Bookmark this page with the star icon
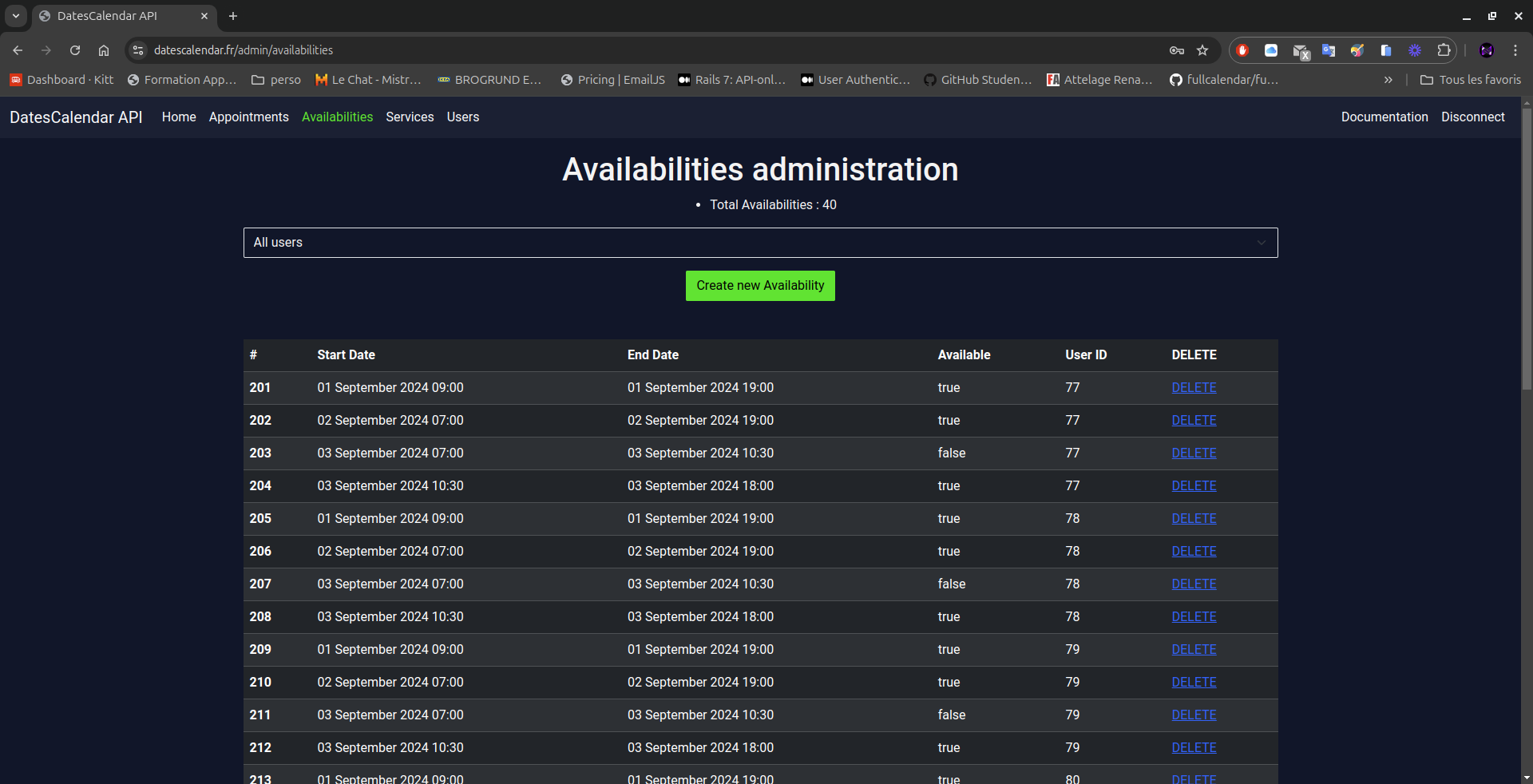The height and width of the screenshot is (784, 1533). (1202, 50)
